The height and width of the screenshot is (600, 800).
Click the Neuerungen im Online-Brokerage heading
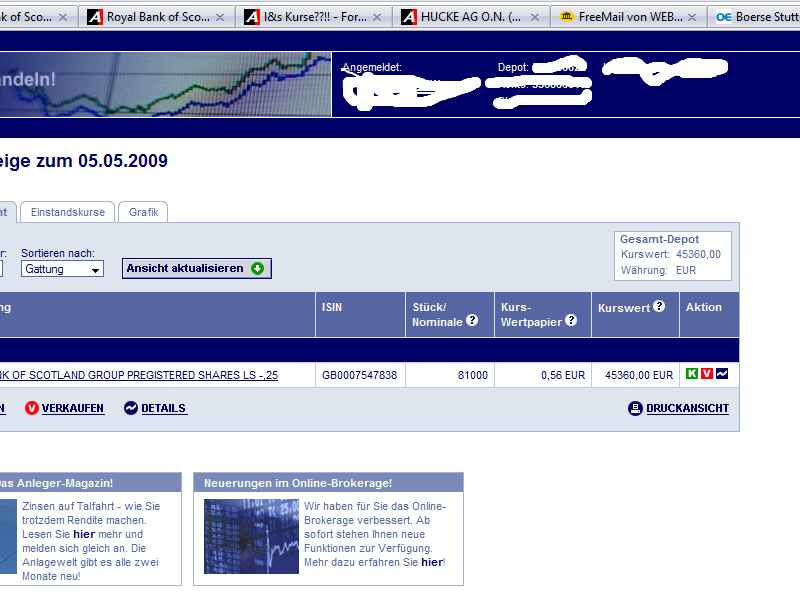point(298,483)
